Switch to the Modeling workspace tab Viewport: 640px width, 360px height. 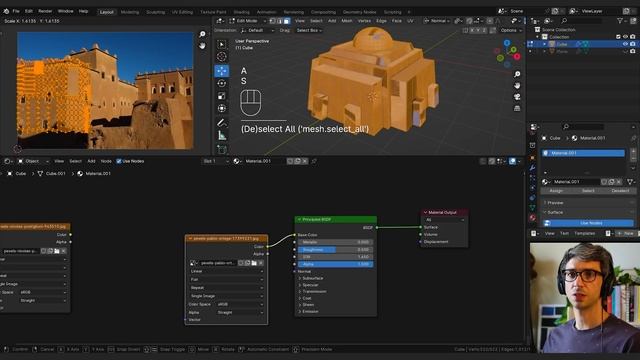(130, 12)
